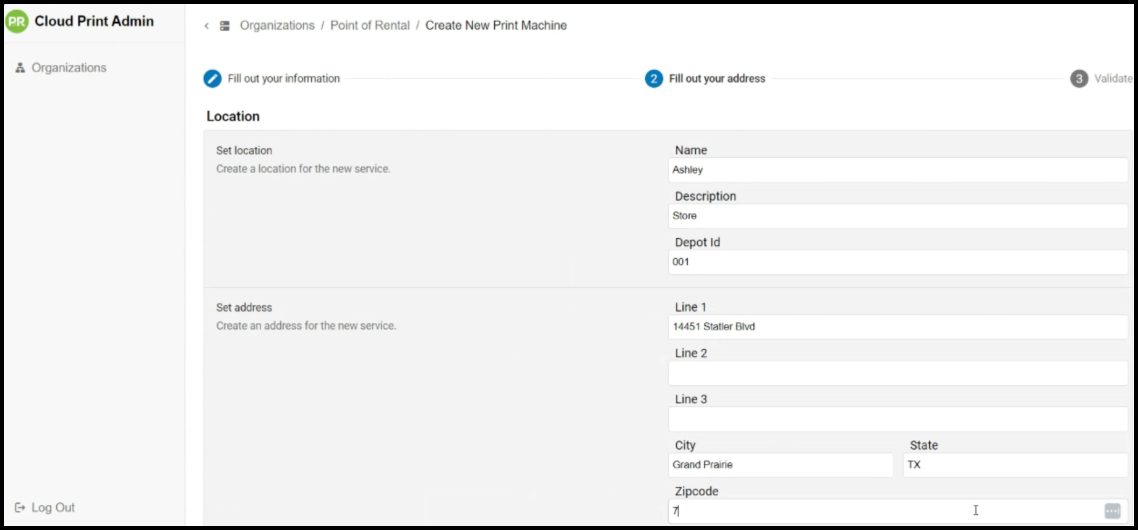Click the back chevron in breadcrumb
This screenshot has height=530, width=1138.
point(207,26)
